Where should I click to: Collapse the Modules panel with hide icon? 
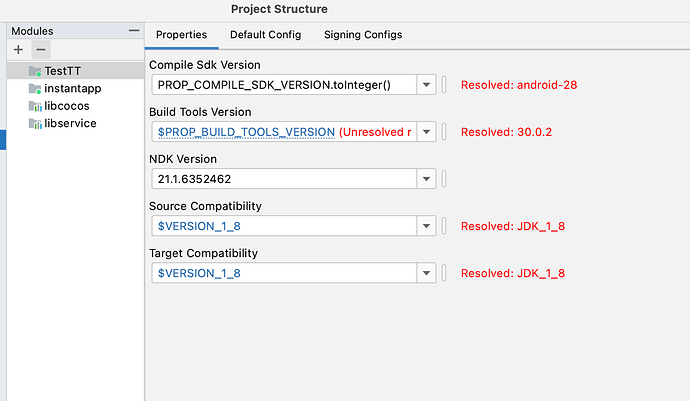(135, 32)
